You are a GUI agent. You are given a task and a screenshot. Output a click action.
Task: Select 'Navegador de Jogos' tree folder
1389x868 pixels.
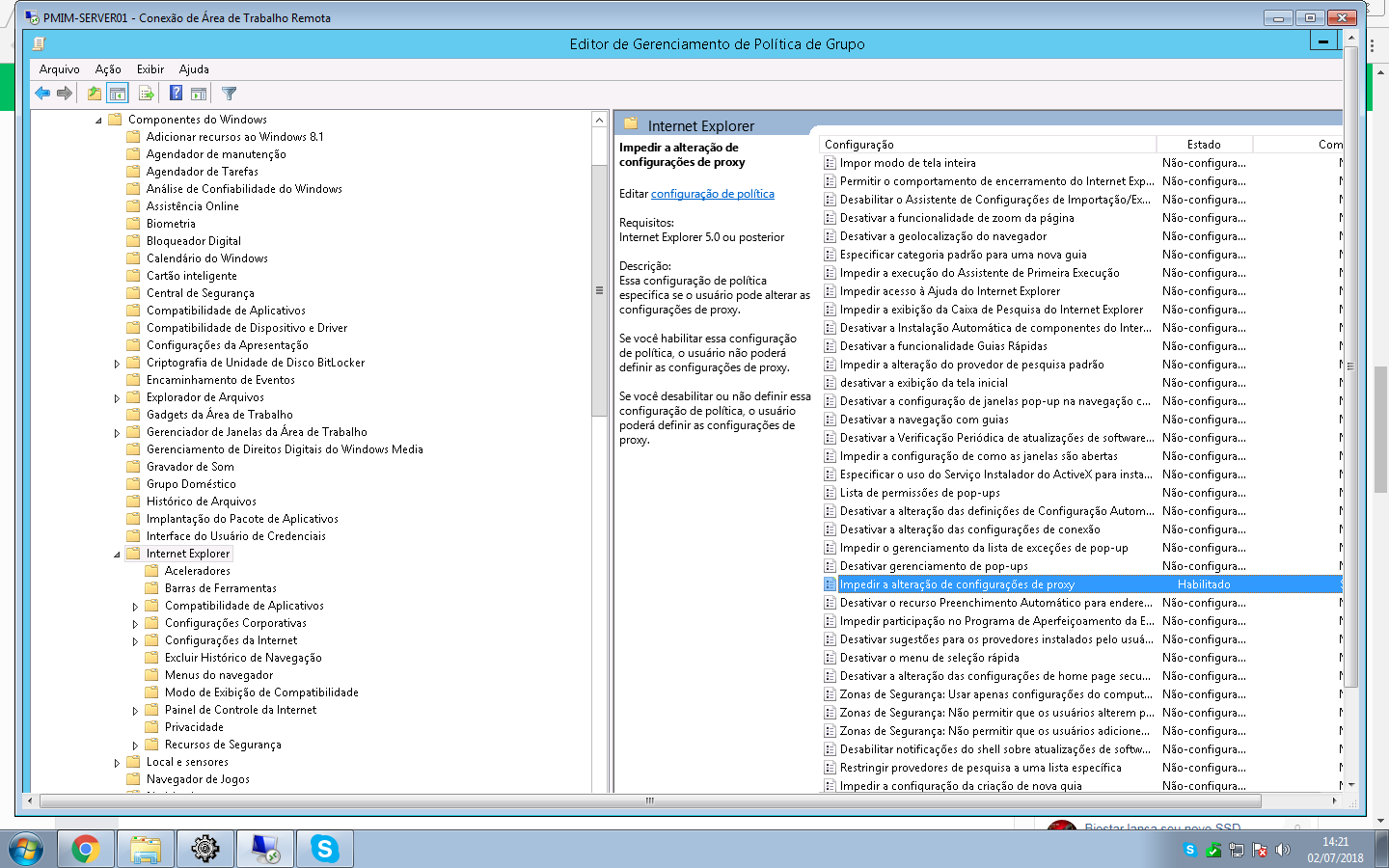coord(198,779)
